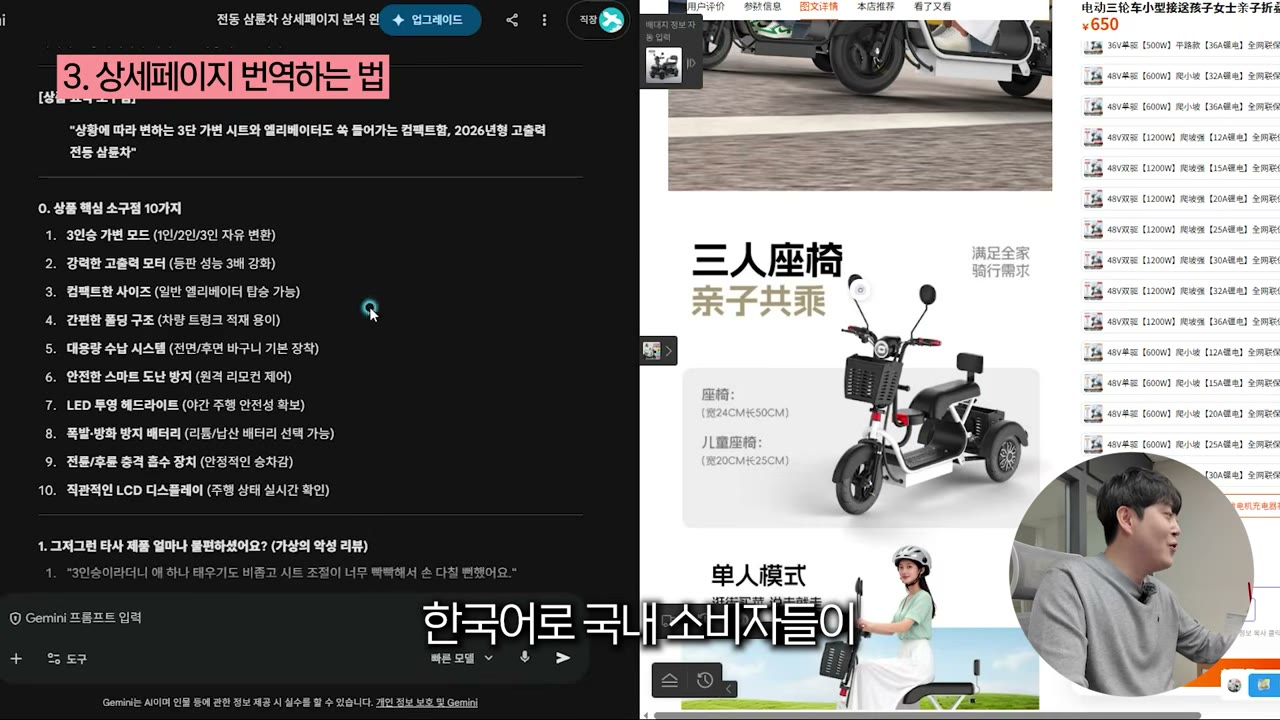
Task: Open the 도구 tools button
Action: click(x=67, y=658)
